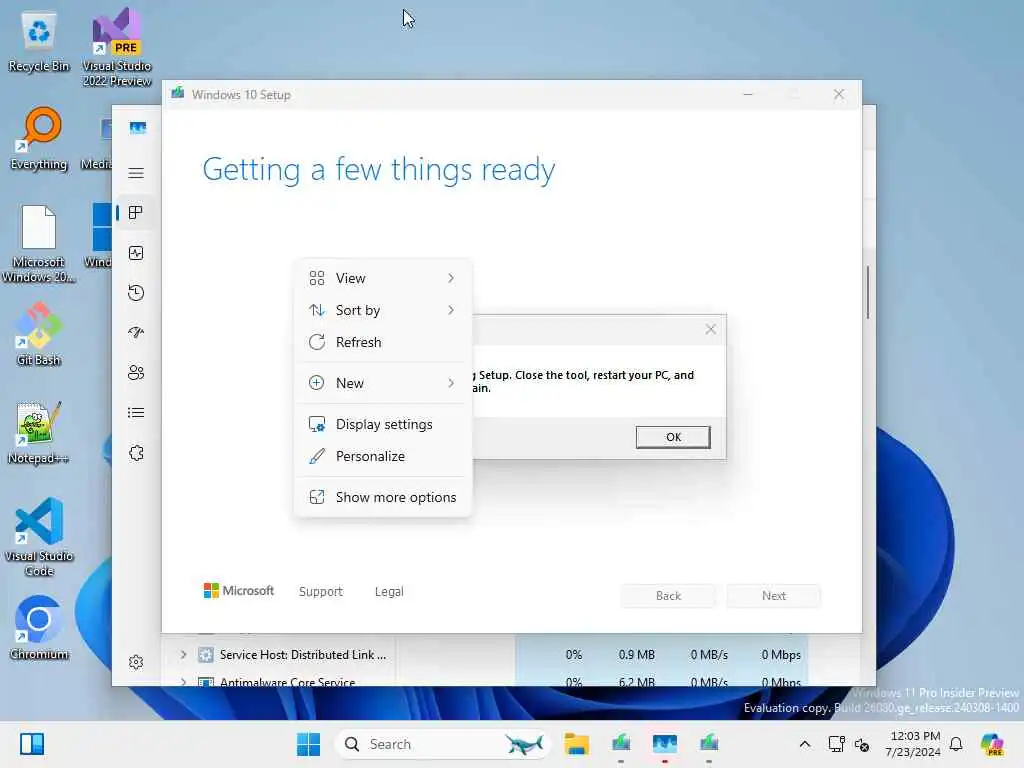This screenshot has height=768, width=1024.
Task: Choose View in context menu
Action: [x=383, y=278]
